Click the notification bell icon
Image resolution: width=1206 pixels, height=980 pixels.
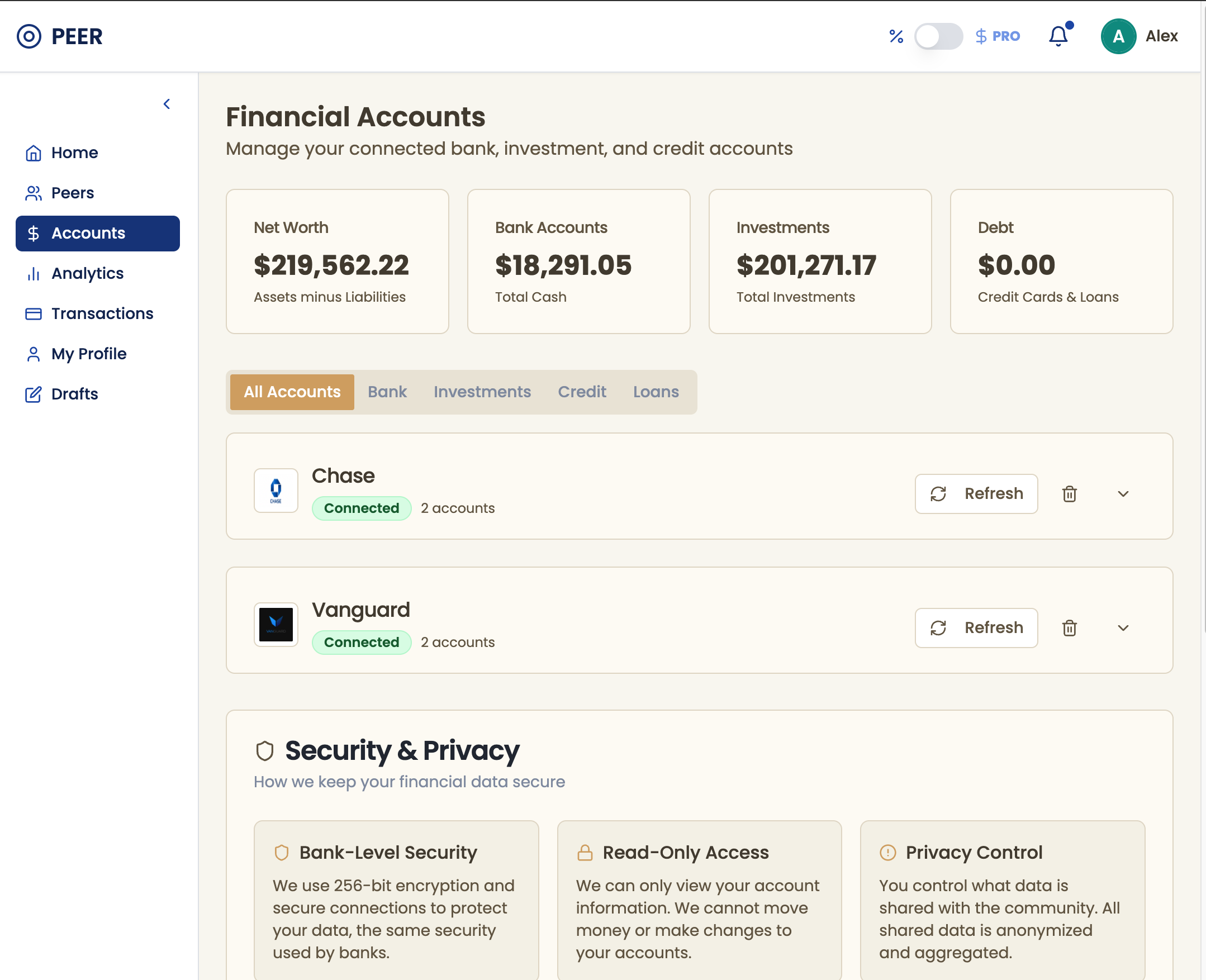tap(1058, 36)
